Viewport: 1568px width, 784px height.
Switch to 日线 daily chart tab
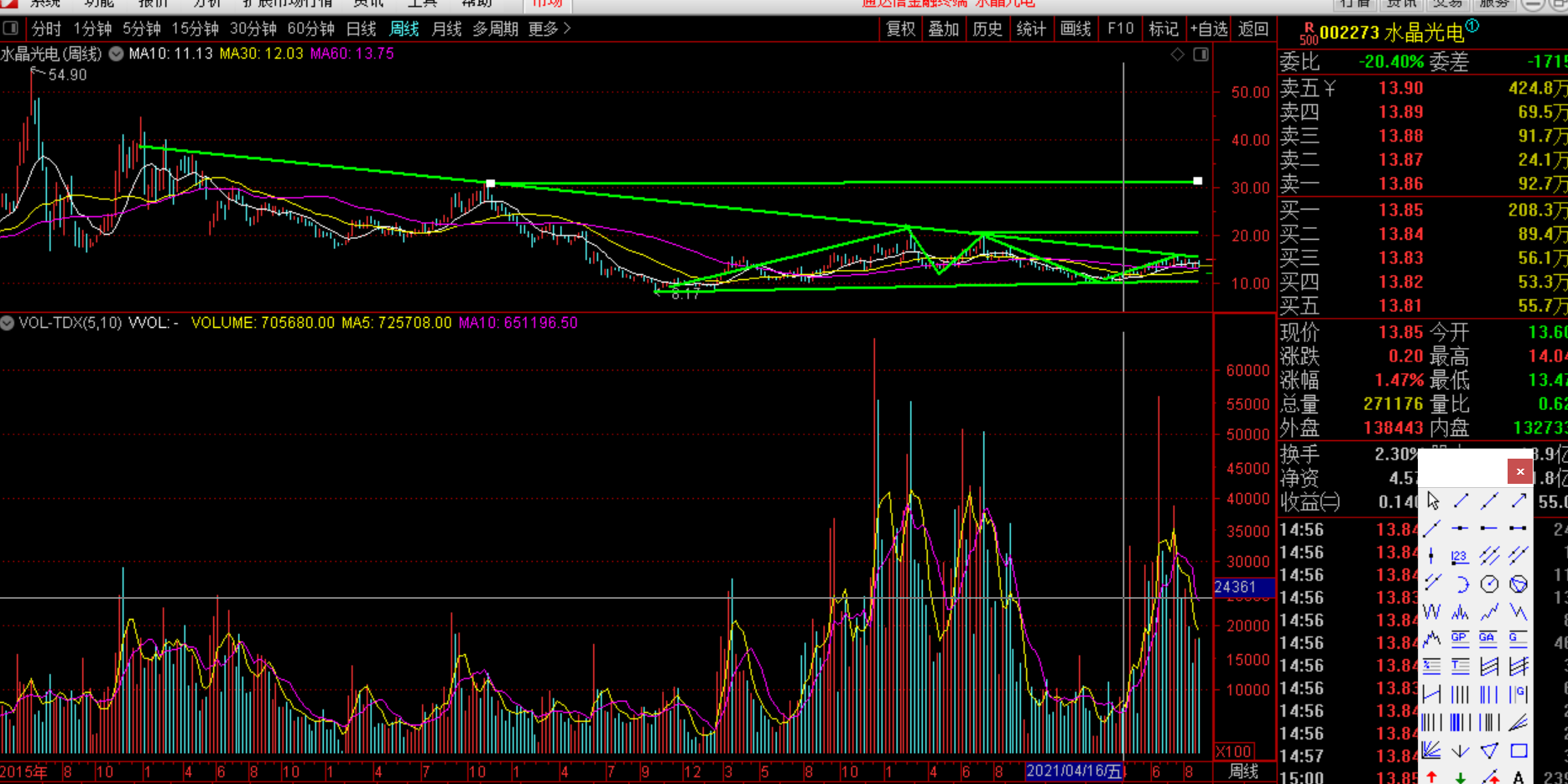pos(362,29)
